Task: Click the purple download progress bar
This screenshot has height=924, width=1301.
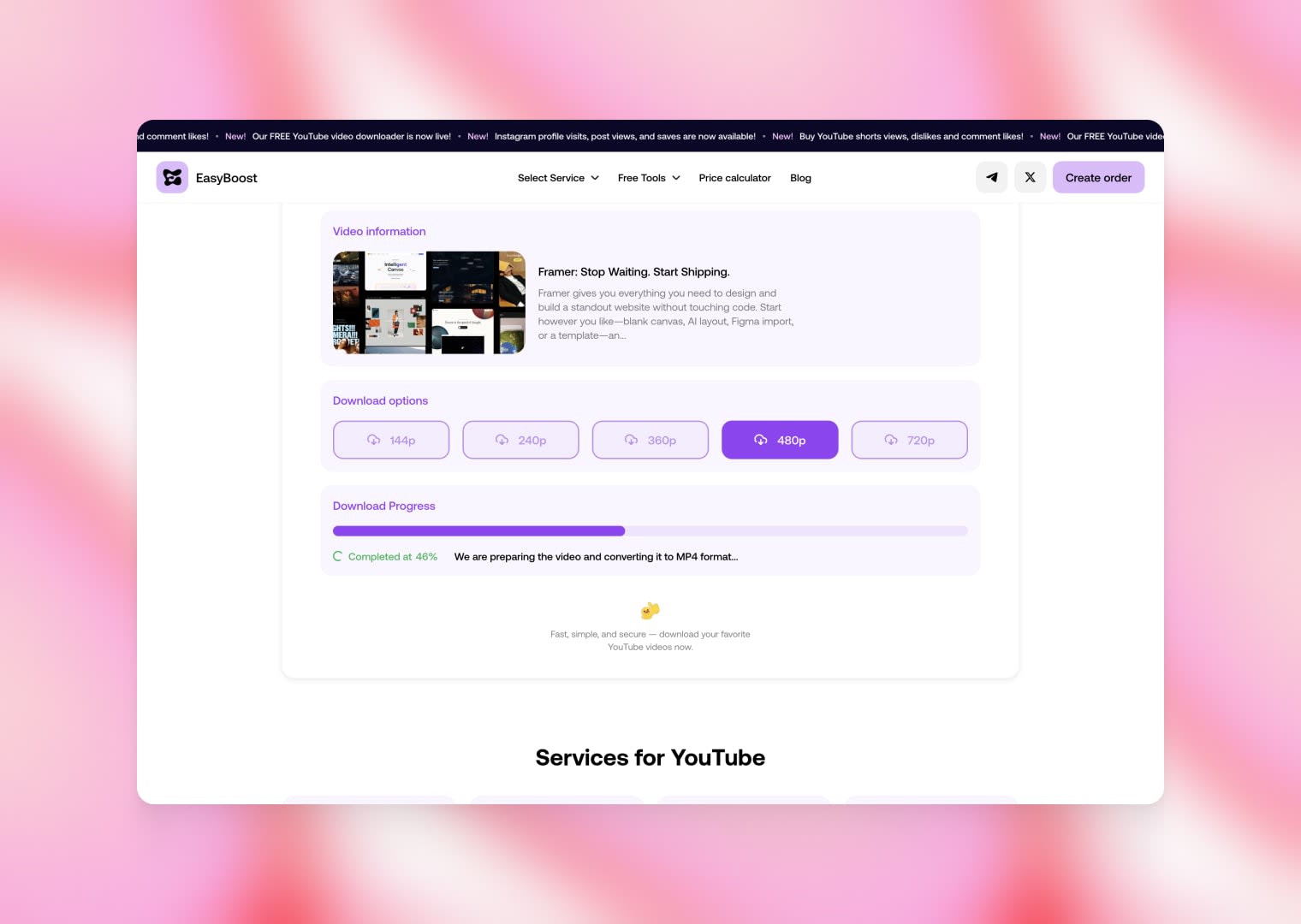Action: pyautogui.click(x=478, y=530)
